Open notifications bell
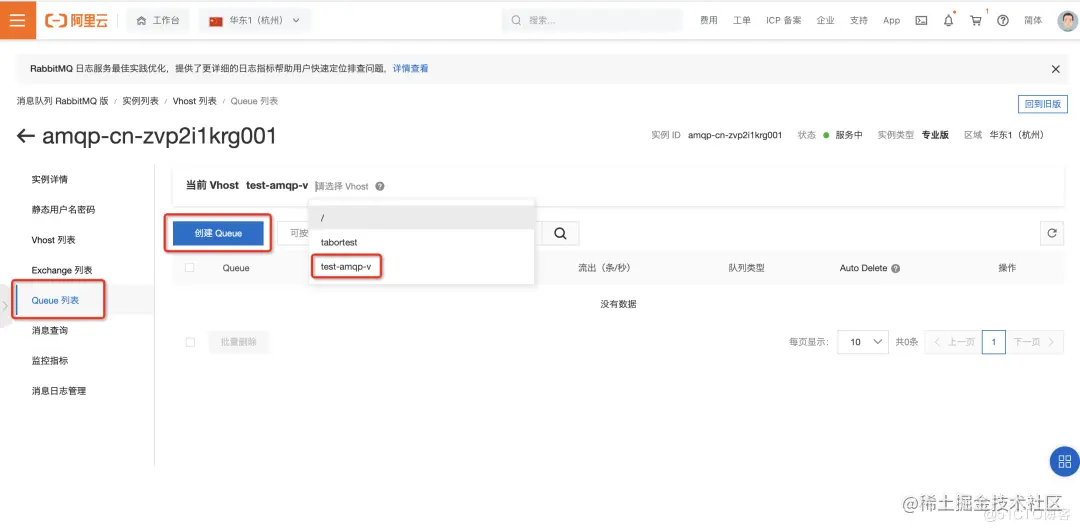Screen dimensions: 1080x531 pos(948,21)
